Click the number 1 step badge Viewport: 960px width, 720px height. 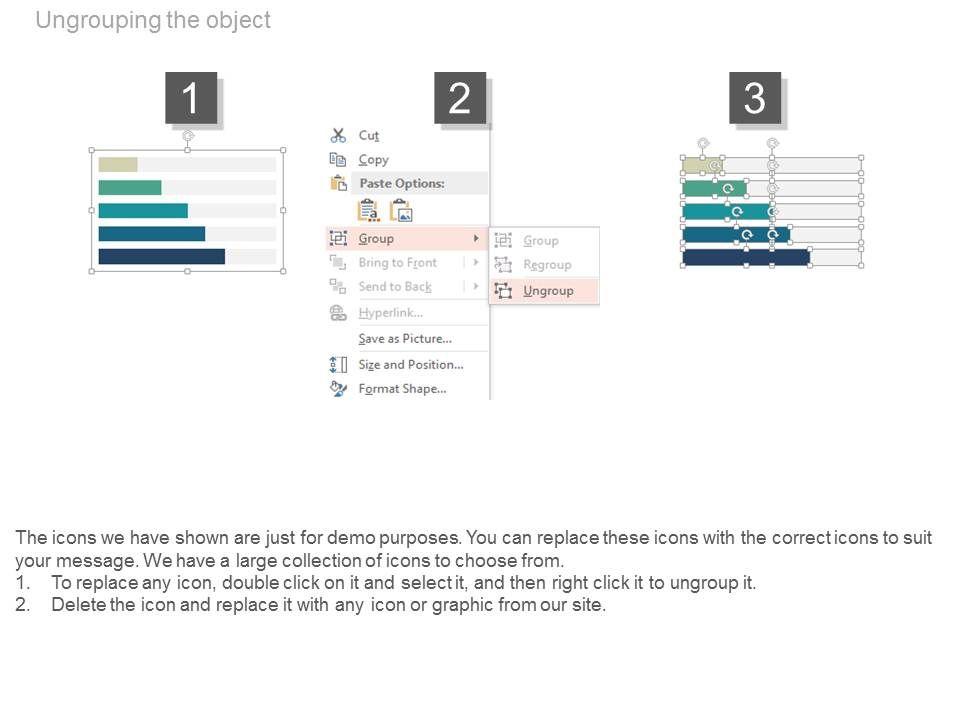click(x=190, y=98)
